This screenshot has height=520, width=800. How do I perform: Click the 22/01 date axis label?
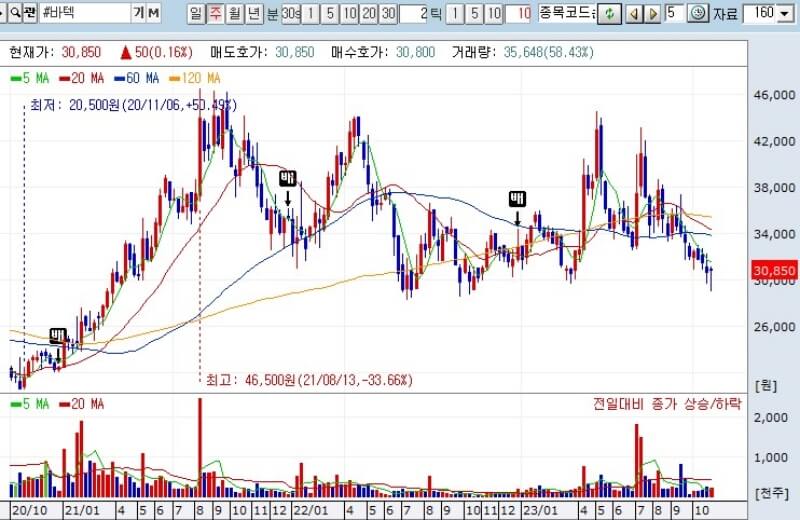311,511
